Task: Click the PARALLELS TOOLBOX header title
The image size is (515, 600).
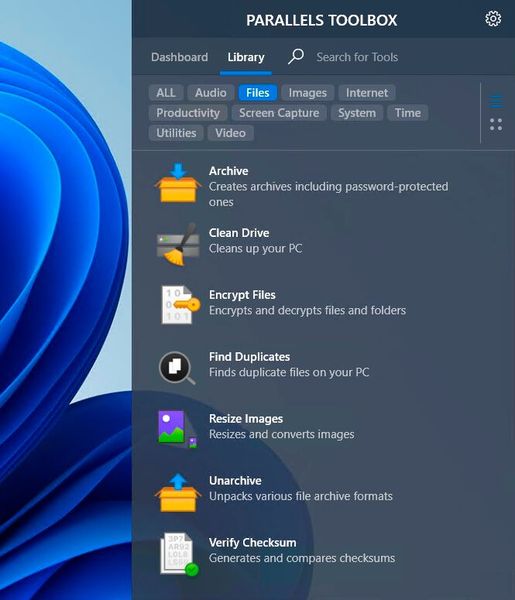Action: (x=321, y=20)
